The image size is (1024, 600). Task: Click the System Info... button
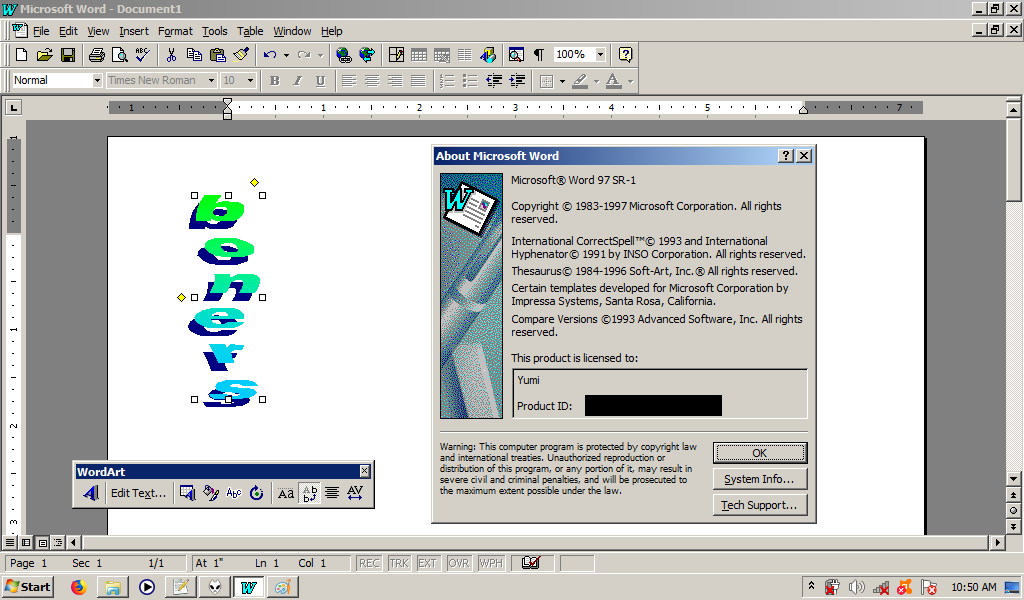point(760,479)
